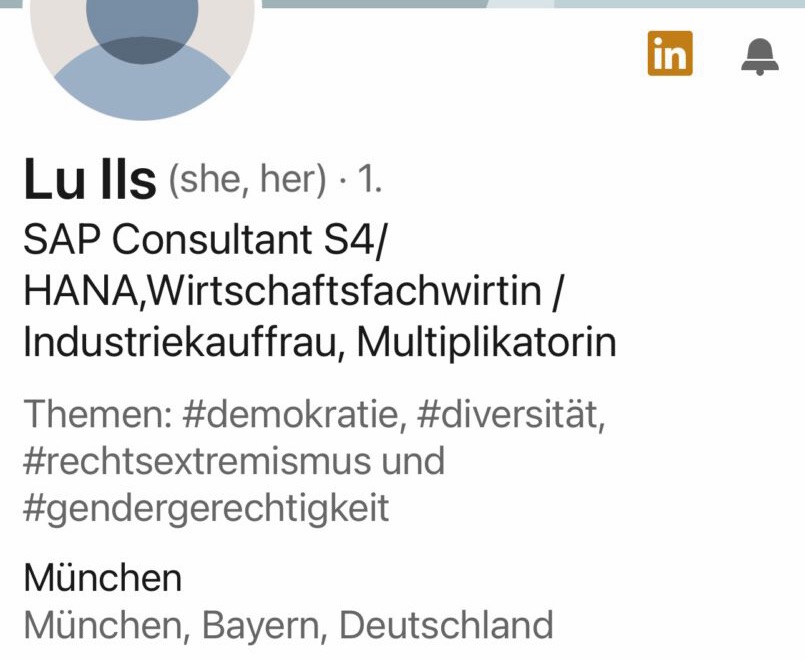Tap the München line above the location
805x661 pixels.
point(103,578)
